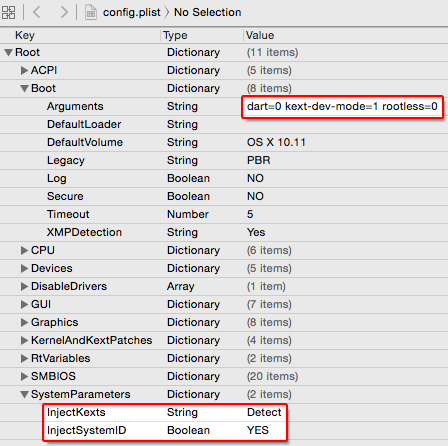Go back with the left arrow
The width and height of the screenshot is (448, 446).
click(x=37, y=12)
